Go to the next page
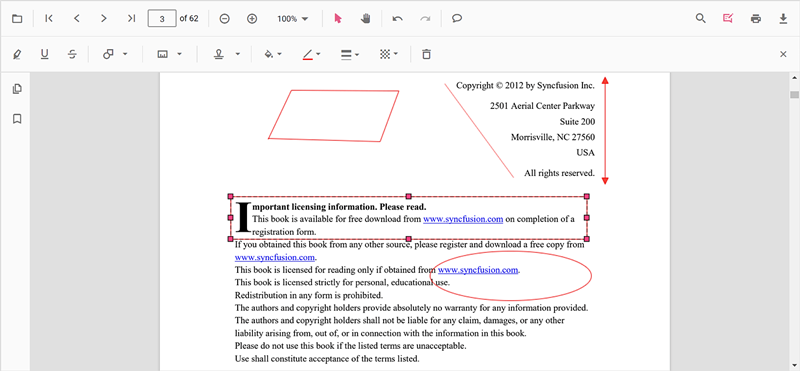800x371 pixels. [104, 19]
